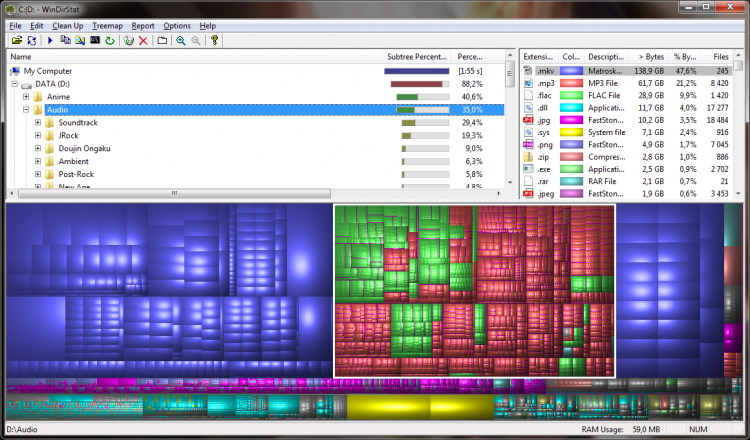
Task: Click the 138,9 GB value for .mkv
Action: pos(650,71)
